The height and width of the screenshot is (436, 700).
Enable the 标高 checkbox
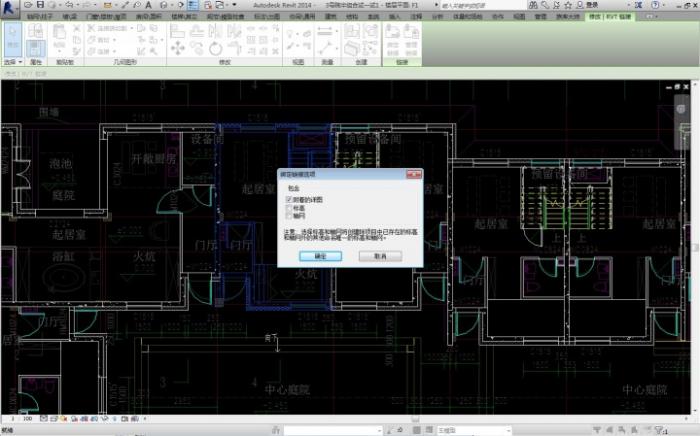288,207
